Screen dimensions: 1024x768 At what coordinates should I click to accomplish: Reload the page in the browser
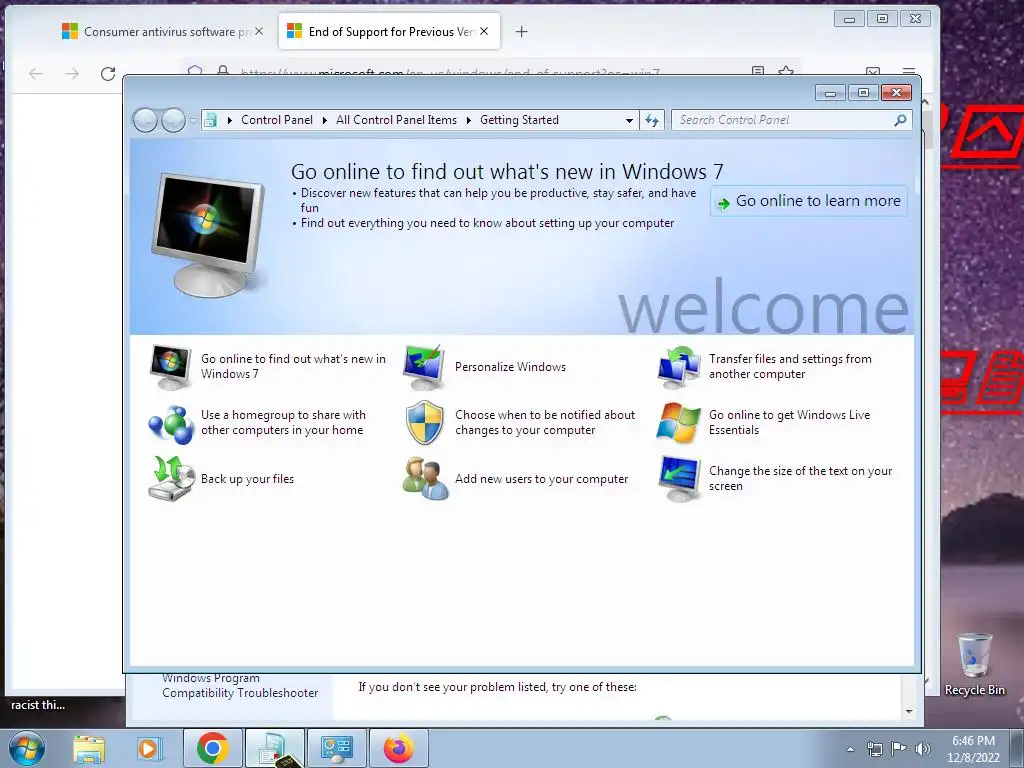[108, 74]
